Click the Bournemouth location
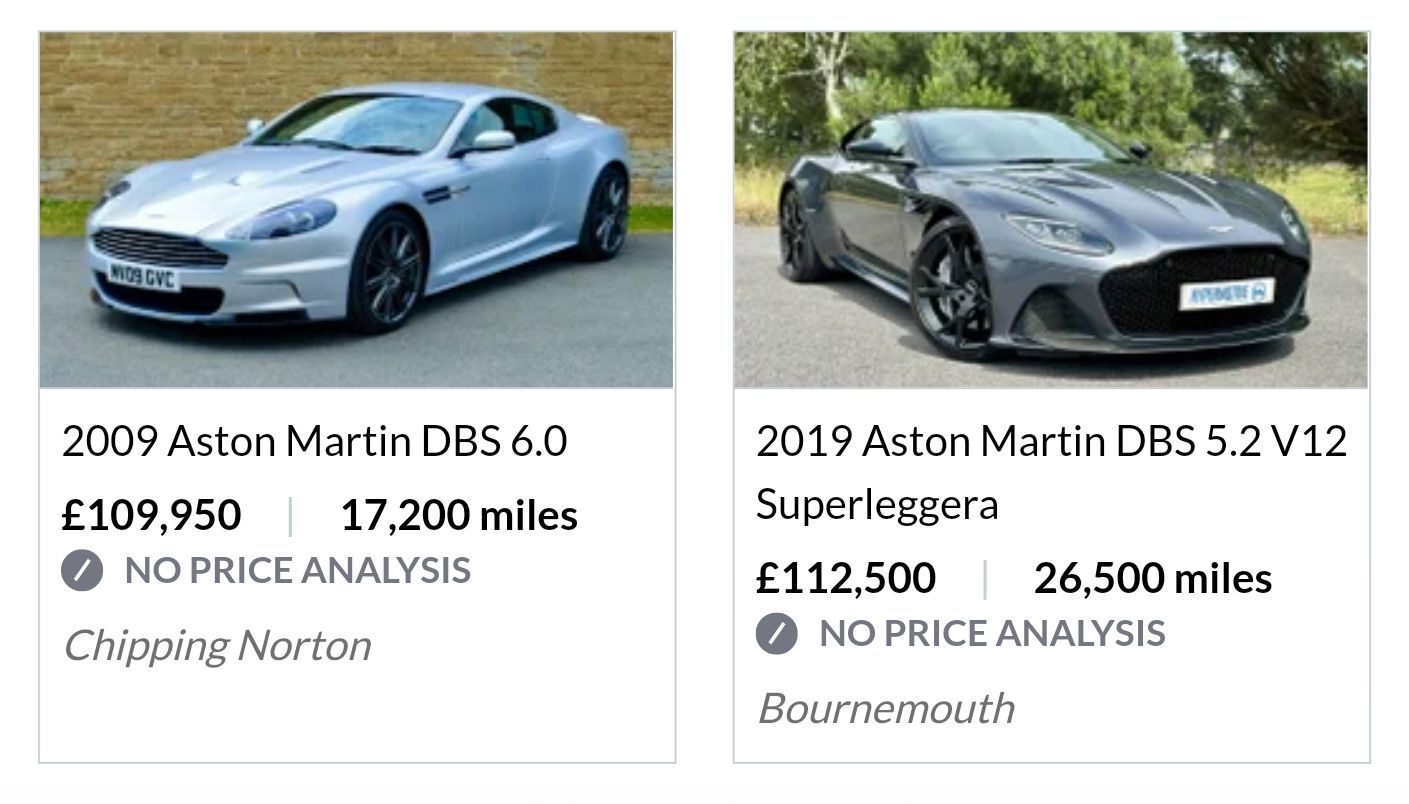This screenshot has width=1409, height=804. (886, 709)
